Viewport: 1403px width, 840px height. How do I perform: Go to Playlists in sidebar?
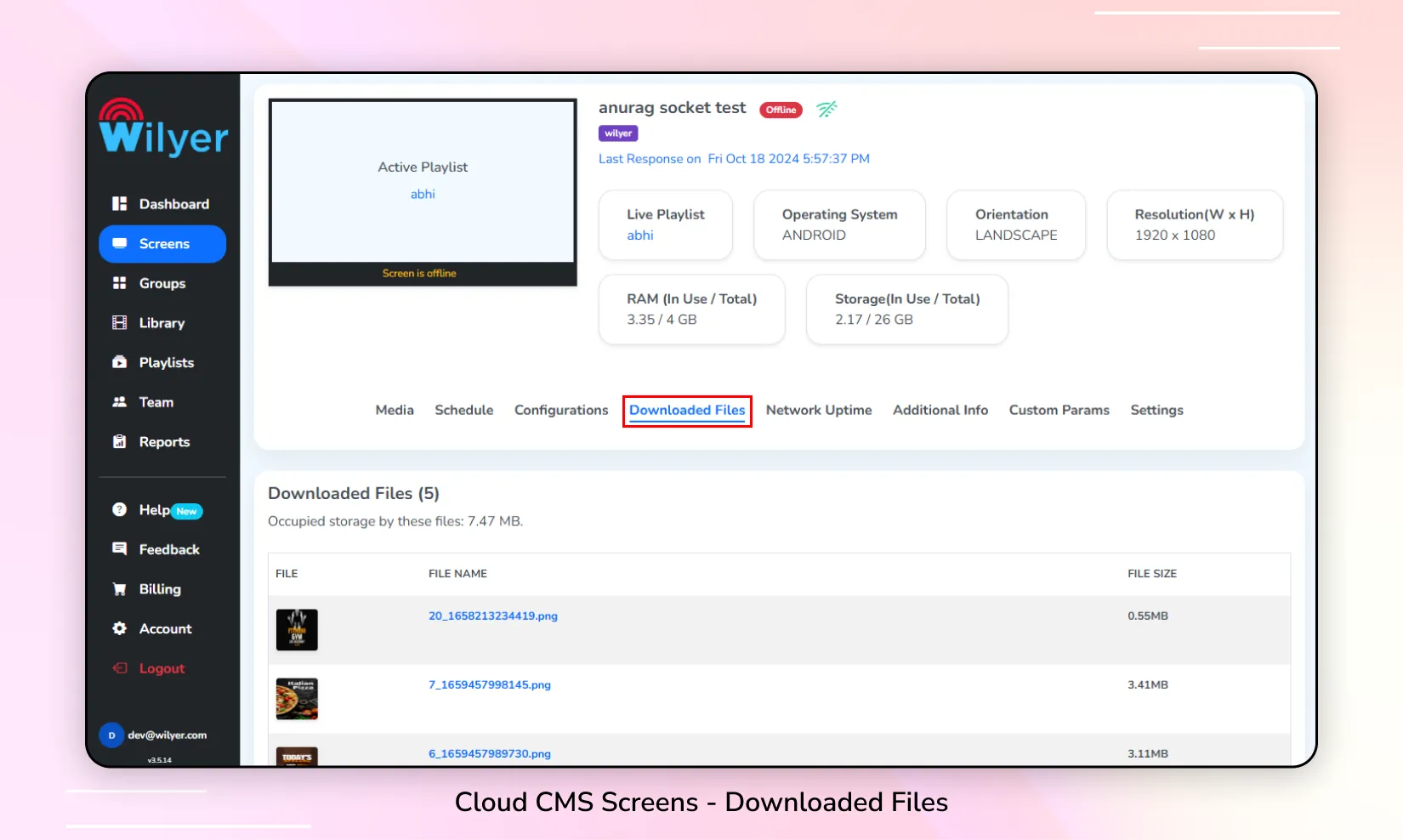point(162,362)
